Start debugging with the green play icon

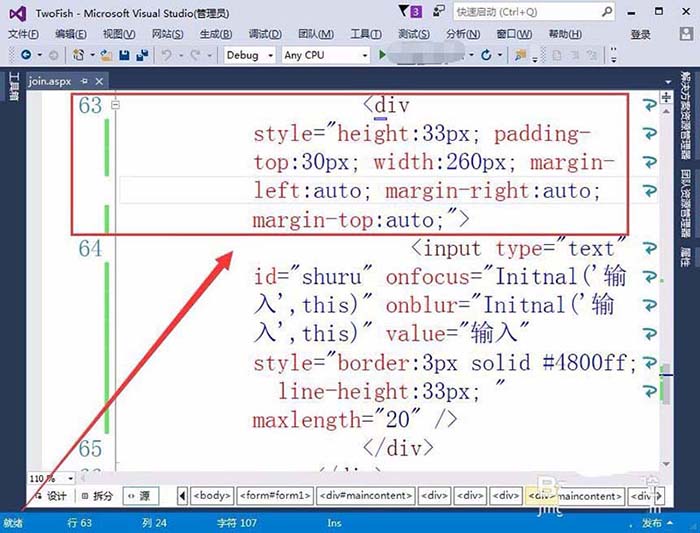click(382, 55)
